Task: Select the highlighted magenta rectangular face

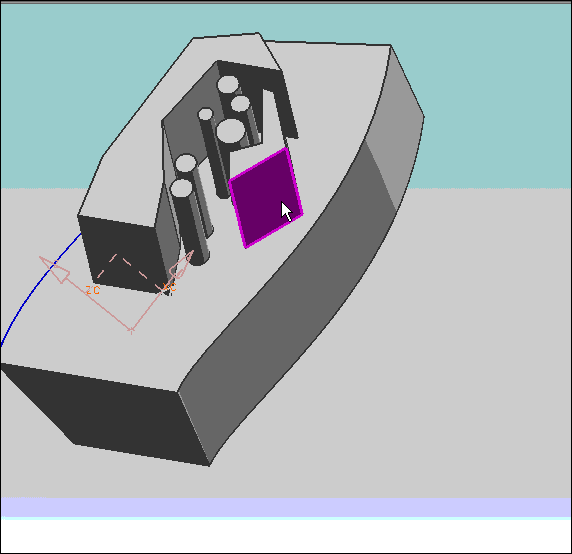Action: 266,198
